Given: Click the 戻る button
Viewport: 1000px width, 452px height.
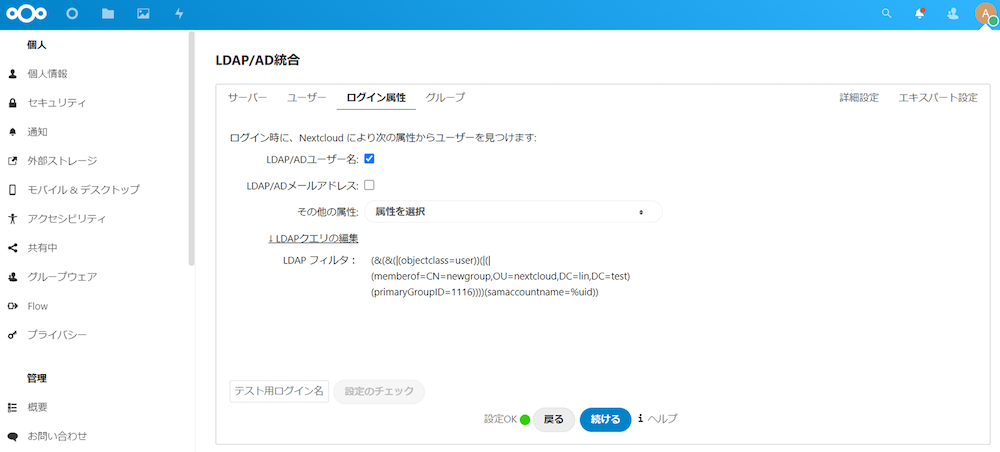Looking at the screenshot, I should coord(554,419).
